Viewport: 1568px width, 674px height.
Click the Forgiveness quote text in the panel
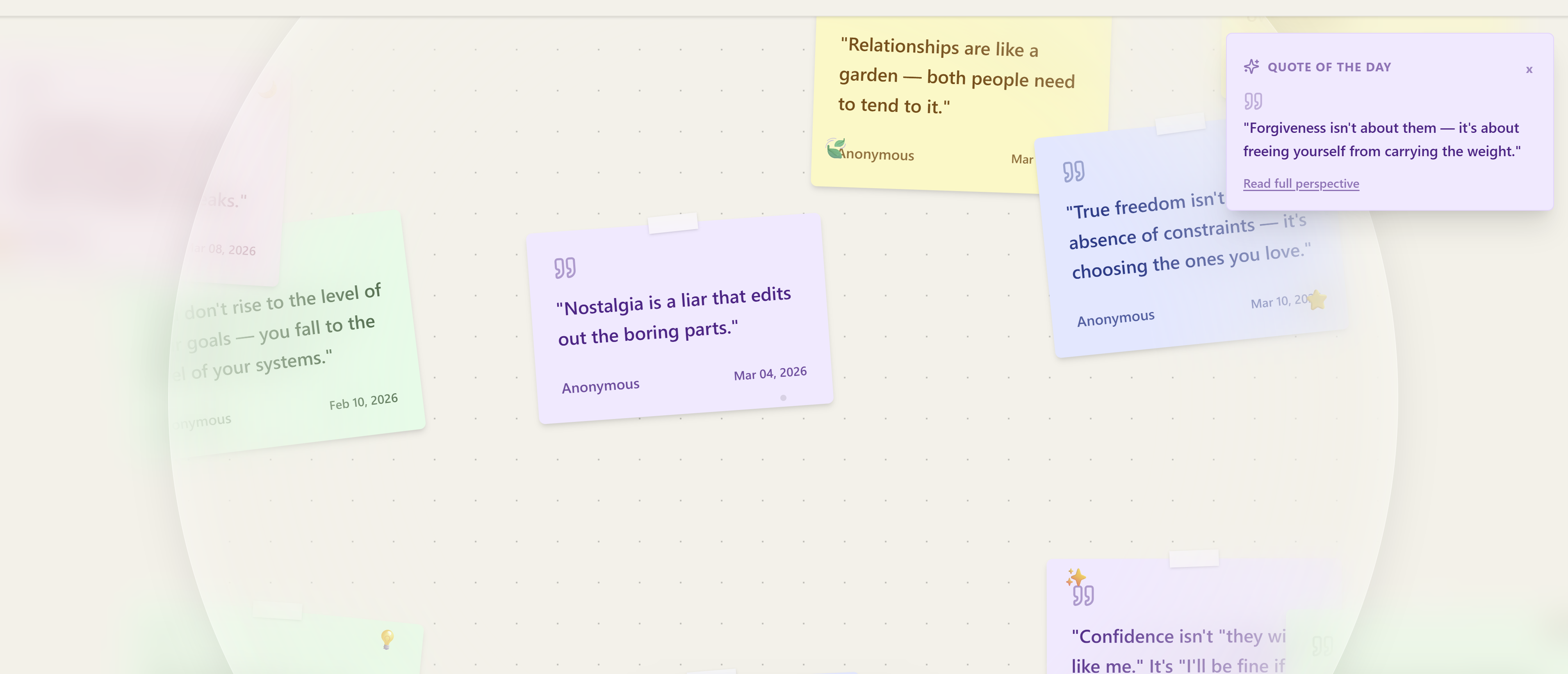[x=1381, y=139]
